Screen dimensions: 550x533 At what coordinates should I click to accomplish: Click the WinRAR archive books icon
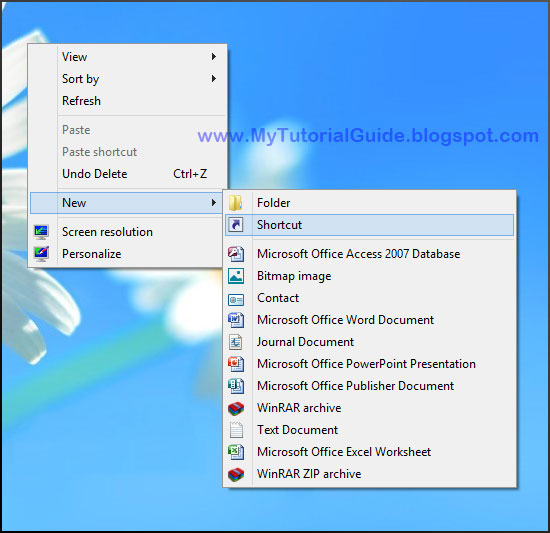236,408
